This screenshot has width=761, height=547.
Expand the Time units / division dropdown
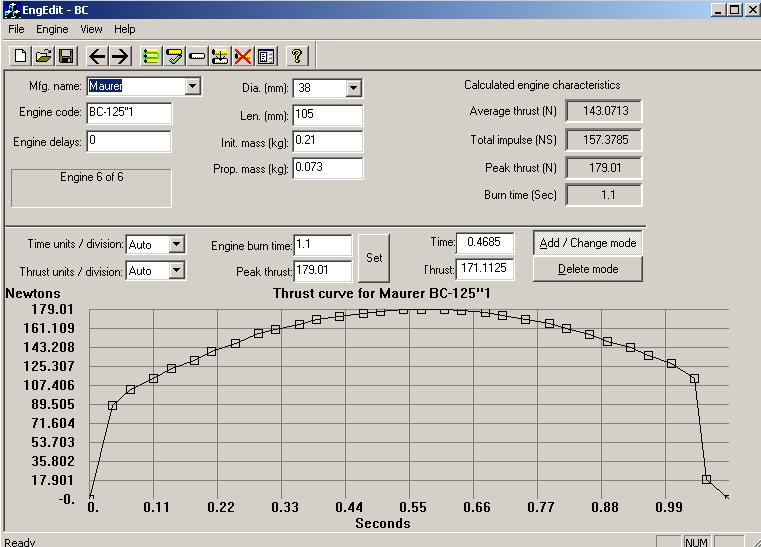click(x=177, y=244)
